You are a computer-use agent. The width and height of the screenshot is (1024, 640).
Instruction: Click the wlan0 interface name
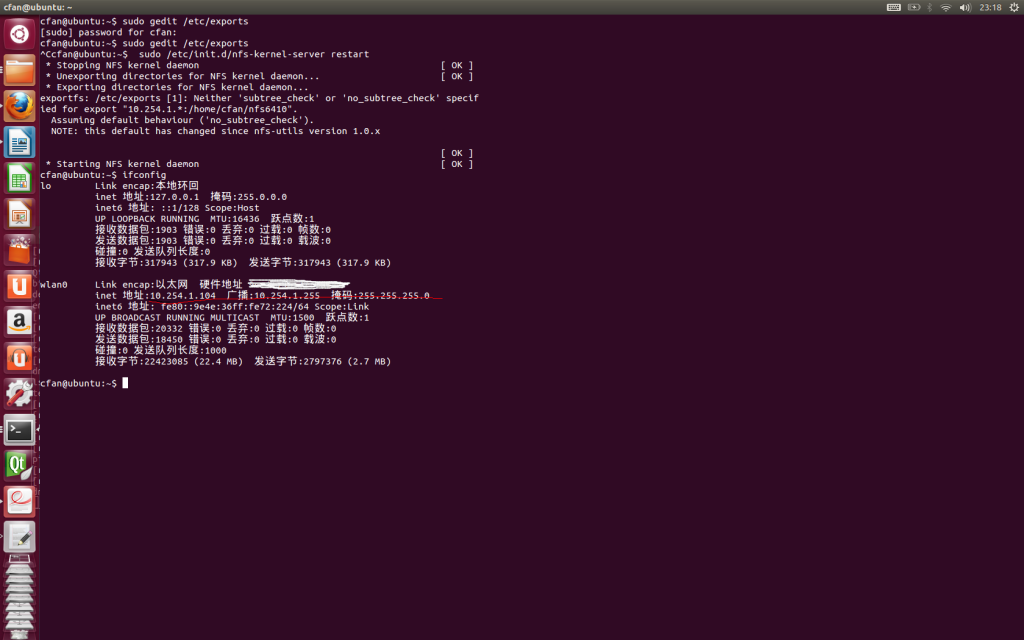pyautogui.click(x=54, y=285)
